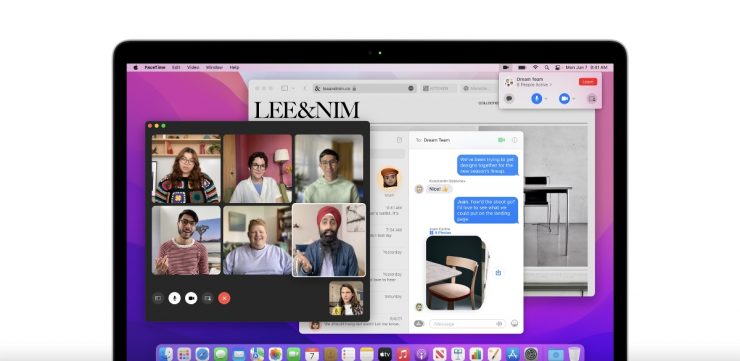Open Calendar from the Dock
Viewport: 740px width, 361px height.
click(x=312, y=354)
